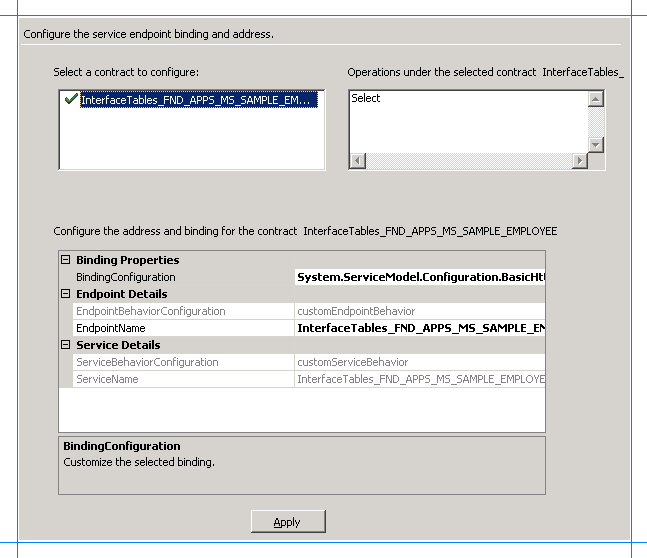Collapse the Service Details section
Image resolution: width=647 pixels, height=558 pixels.
(65, 345)
